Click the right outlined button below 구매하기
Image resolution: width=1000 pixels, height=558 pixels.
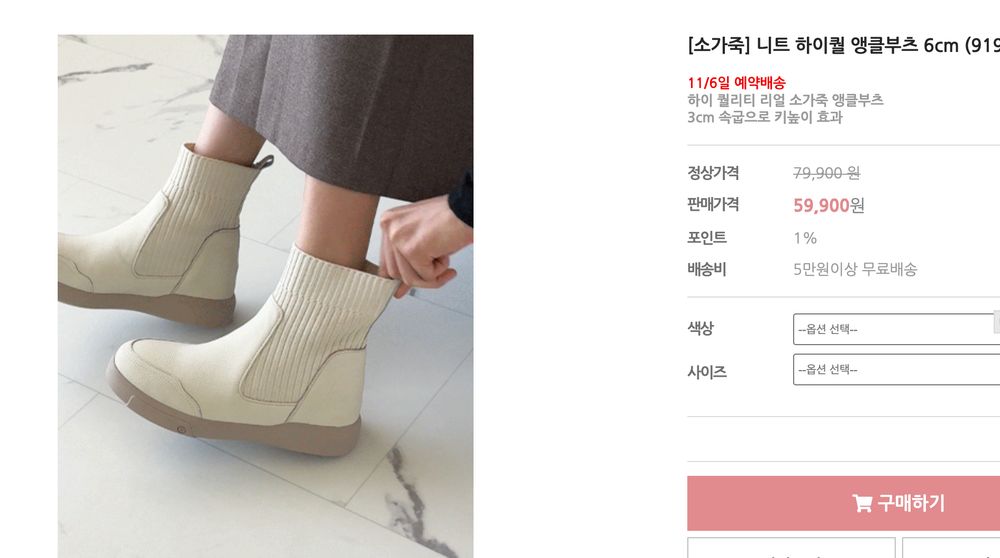click(x=951, y=548)
